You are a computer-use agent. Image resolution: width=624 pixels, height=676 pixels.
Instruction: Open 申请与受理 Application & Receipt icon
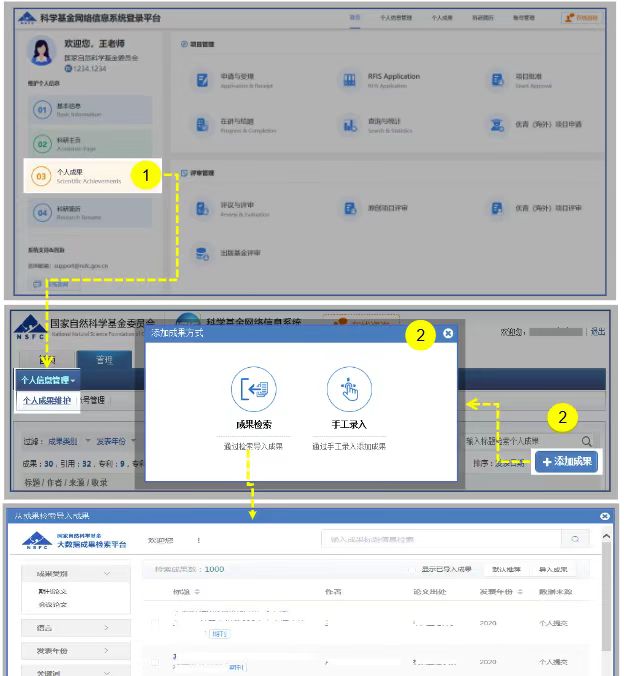pos(202,80)
